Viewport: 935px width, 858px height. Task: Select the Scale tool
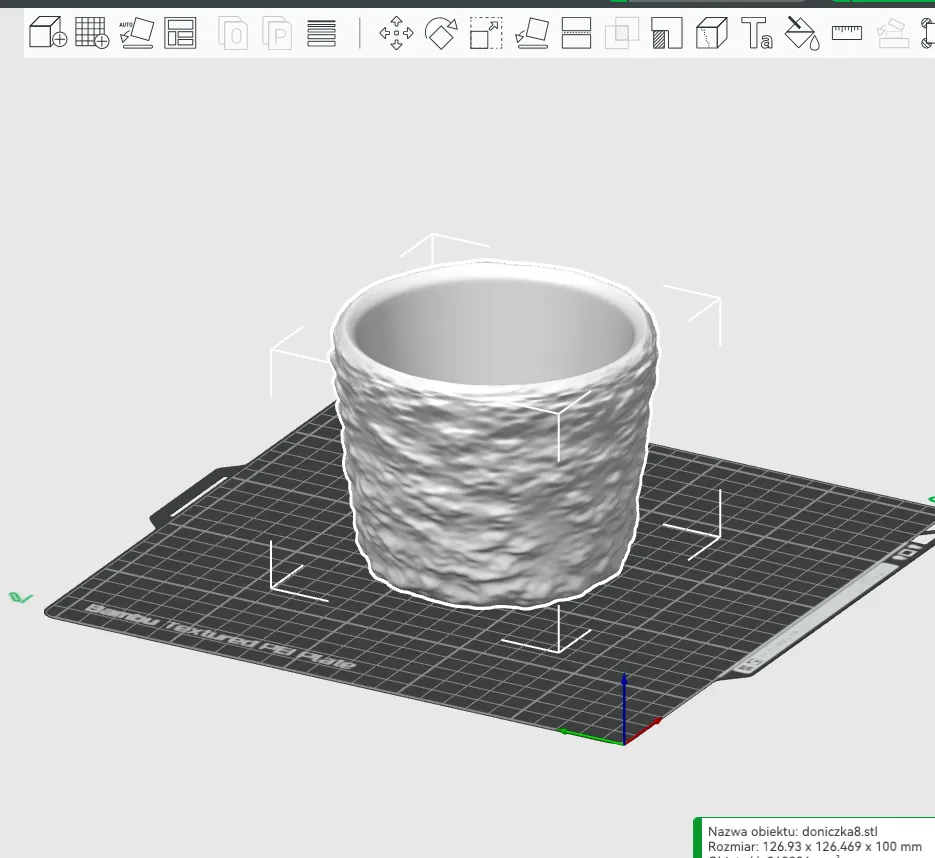[x=486, y=33]
